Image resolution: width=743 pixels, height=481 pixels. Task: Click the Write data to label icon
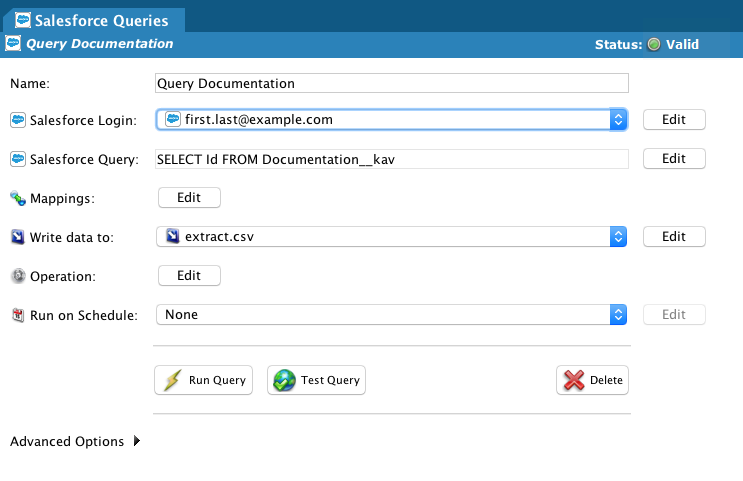(x=18, y=236)
